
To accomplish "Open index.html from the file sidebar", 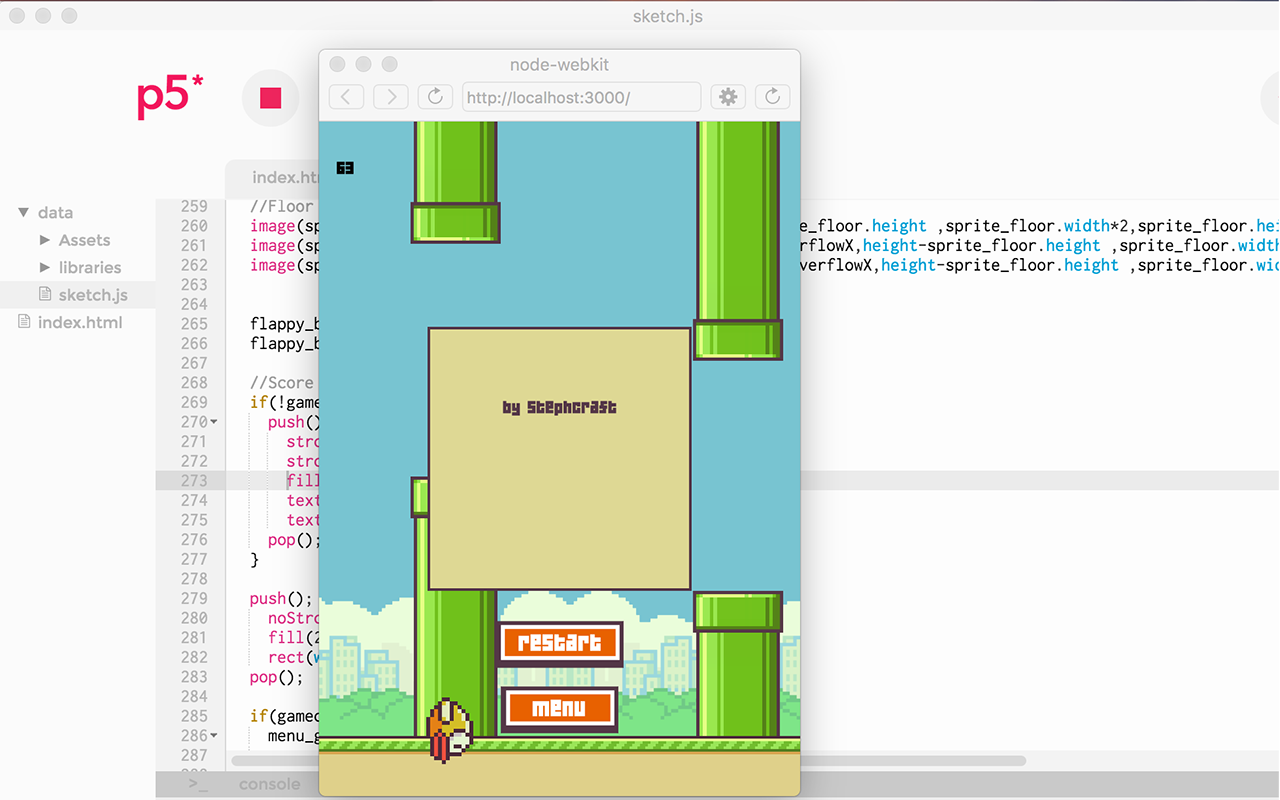I will pyautogui.click(x=78, y=322).
